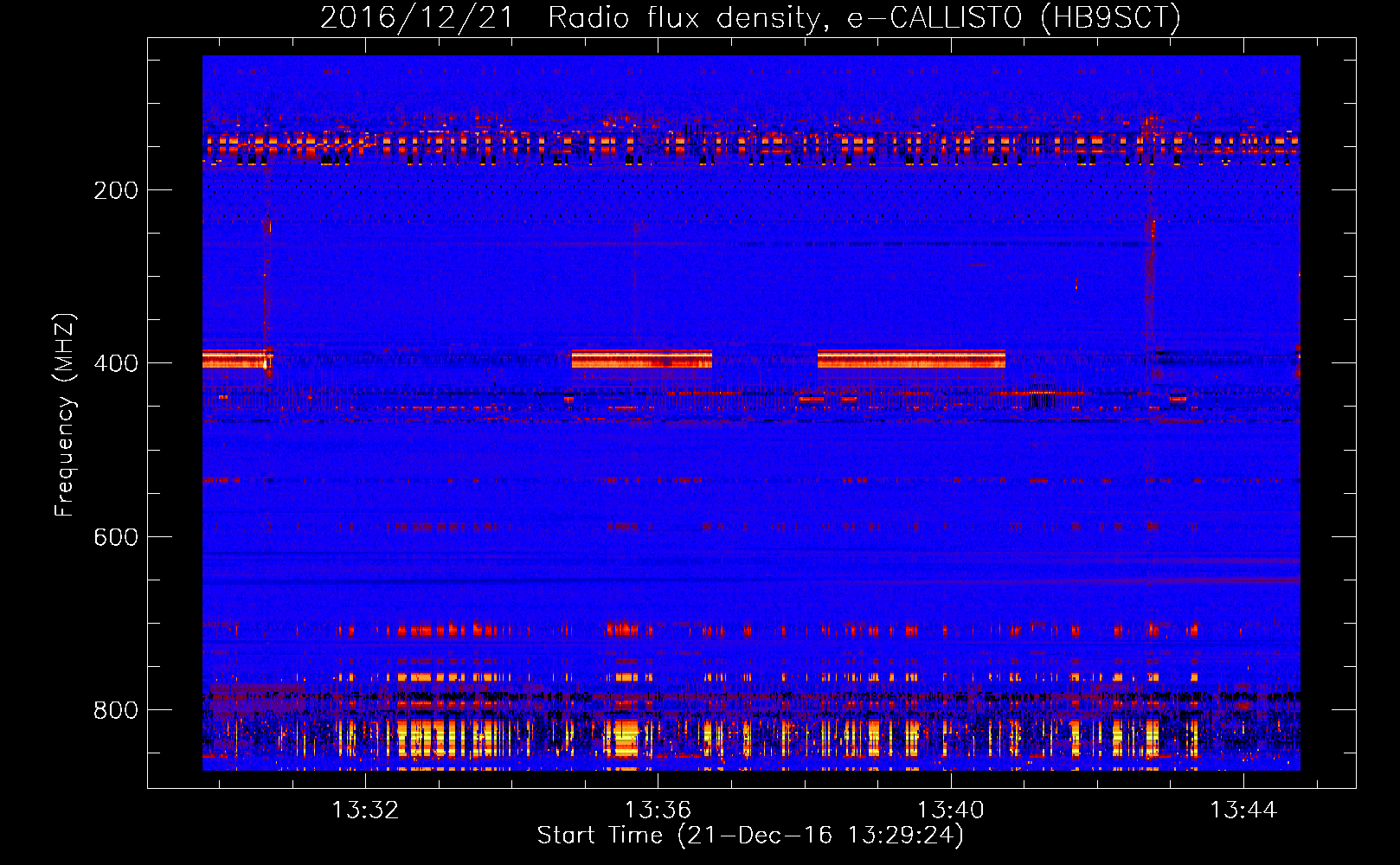Click the 13:32 time tick label

365,810
